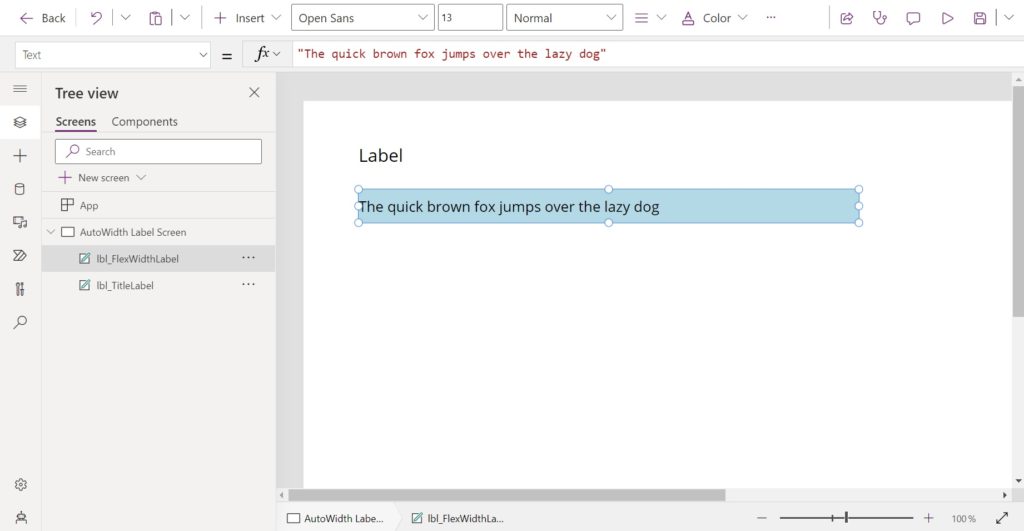Switch to the Components tab
The width and height of the screenshot is (1024, 531).
(x=144, y=121)
